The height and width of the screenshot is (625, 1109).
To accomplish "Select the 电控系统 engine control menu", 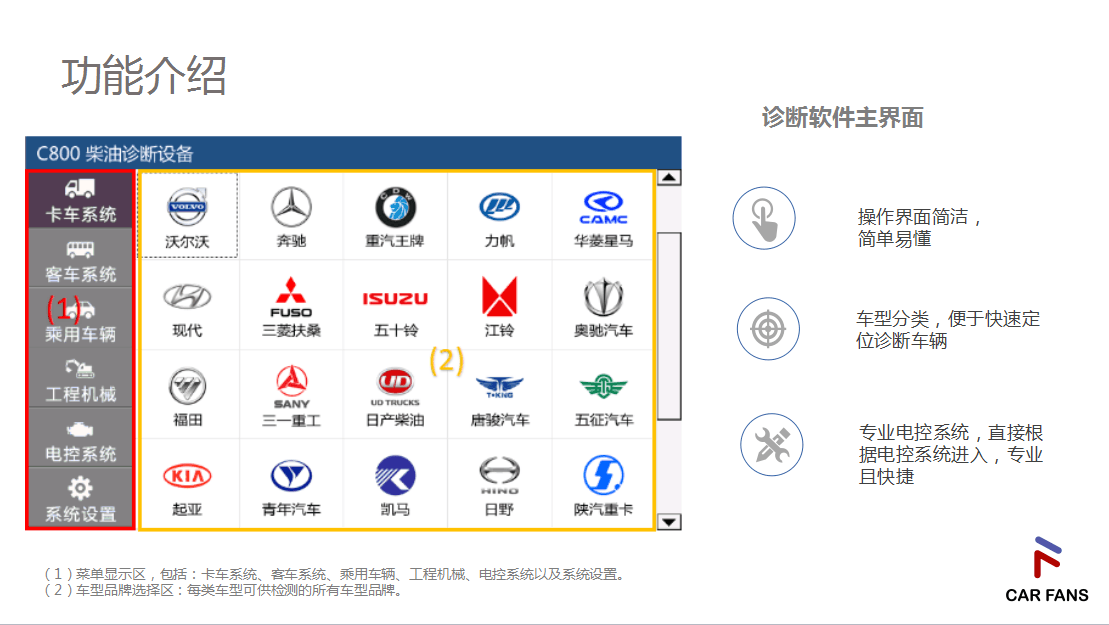I will 81,438.
